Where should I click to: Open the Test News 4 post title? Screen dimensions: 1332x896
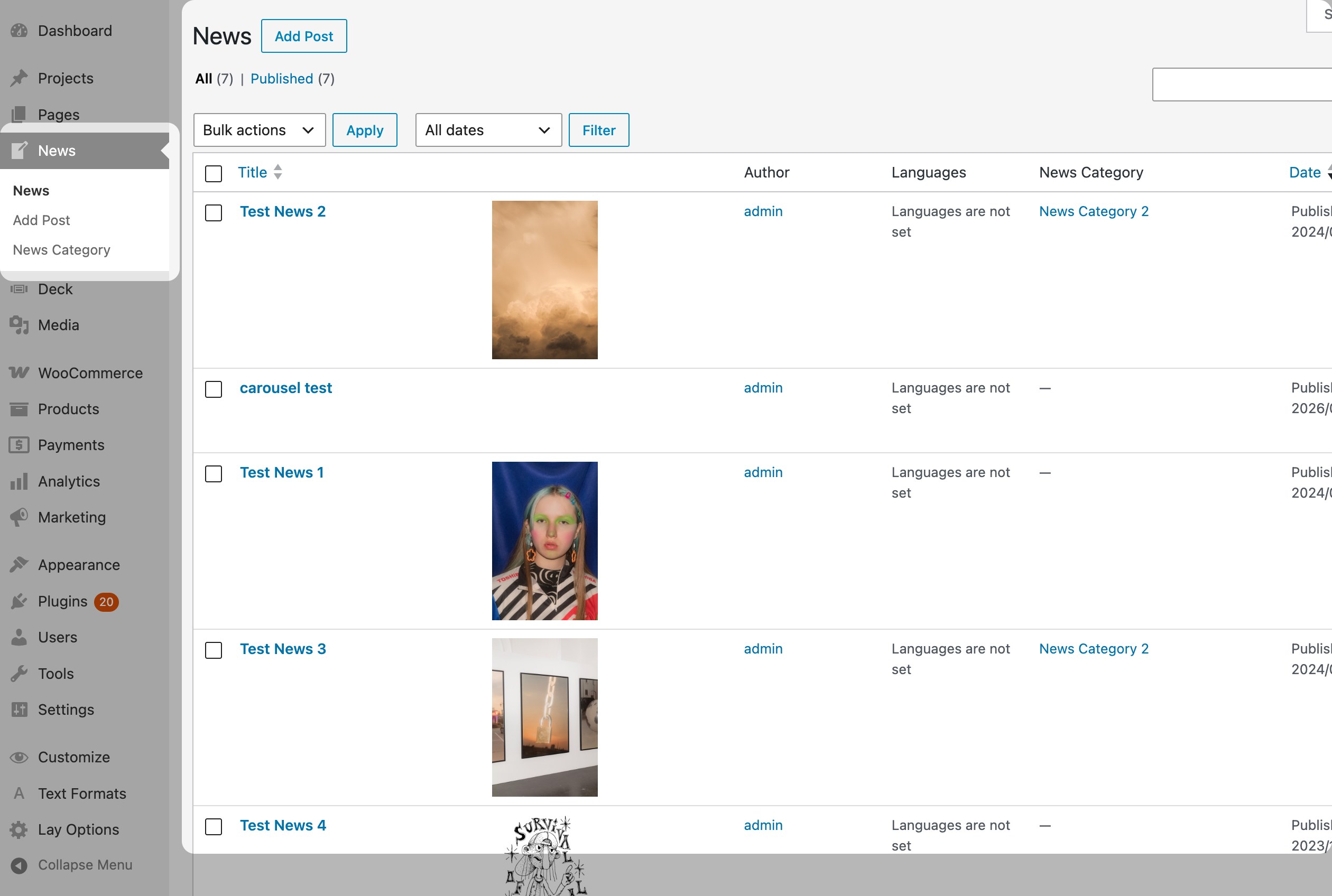[283, 826]
